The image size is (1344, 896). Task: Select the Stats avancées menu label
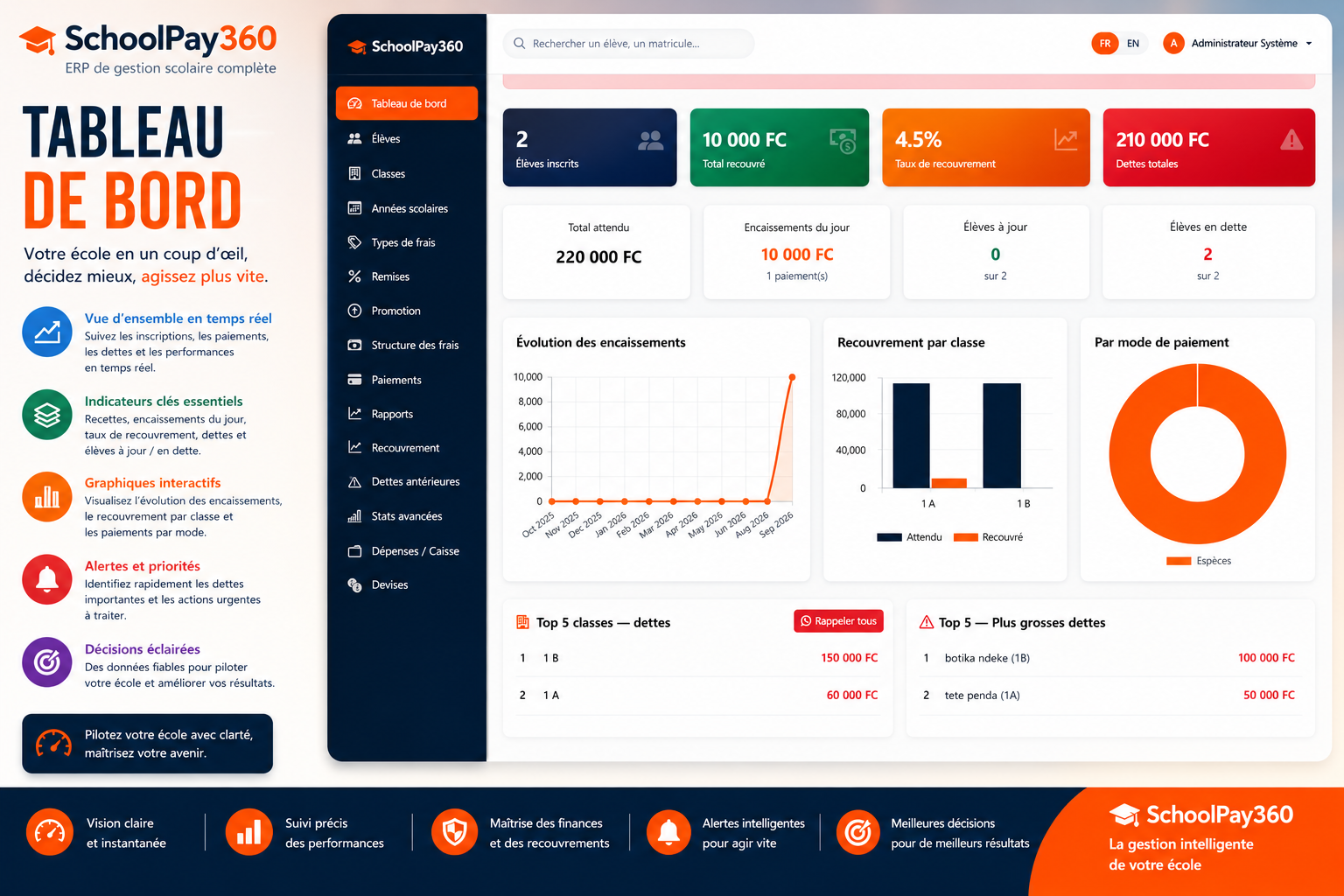[x=407, y=516]
